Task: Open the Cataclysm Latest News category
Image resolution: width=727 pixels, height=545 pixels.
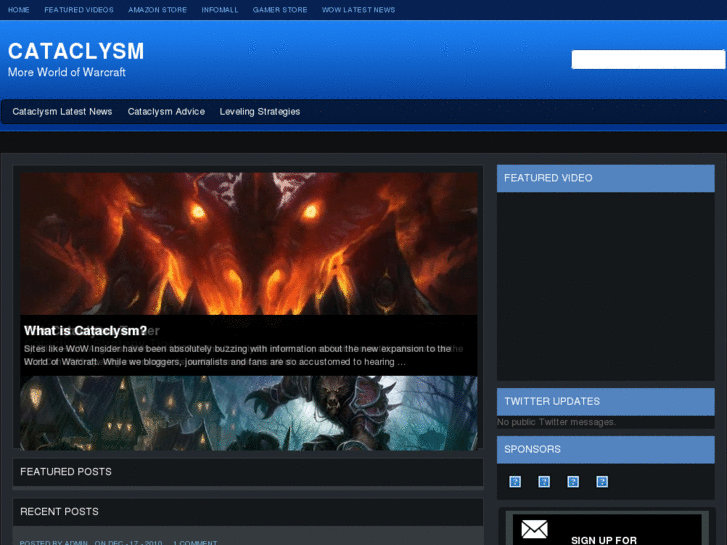Action: tap(62, 112)
